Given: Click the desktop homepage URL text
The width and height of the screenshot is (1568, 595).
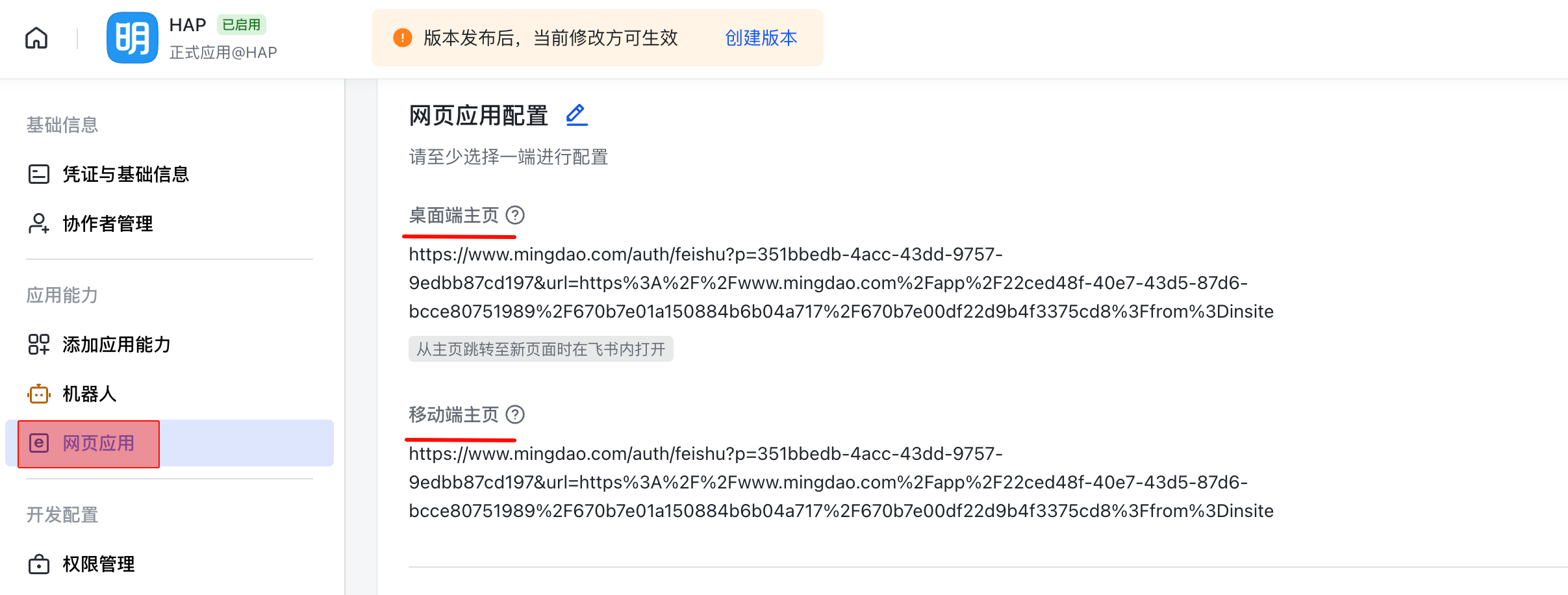Looking at the screenshot, I should point(841,283).
